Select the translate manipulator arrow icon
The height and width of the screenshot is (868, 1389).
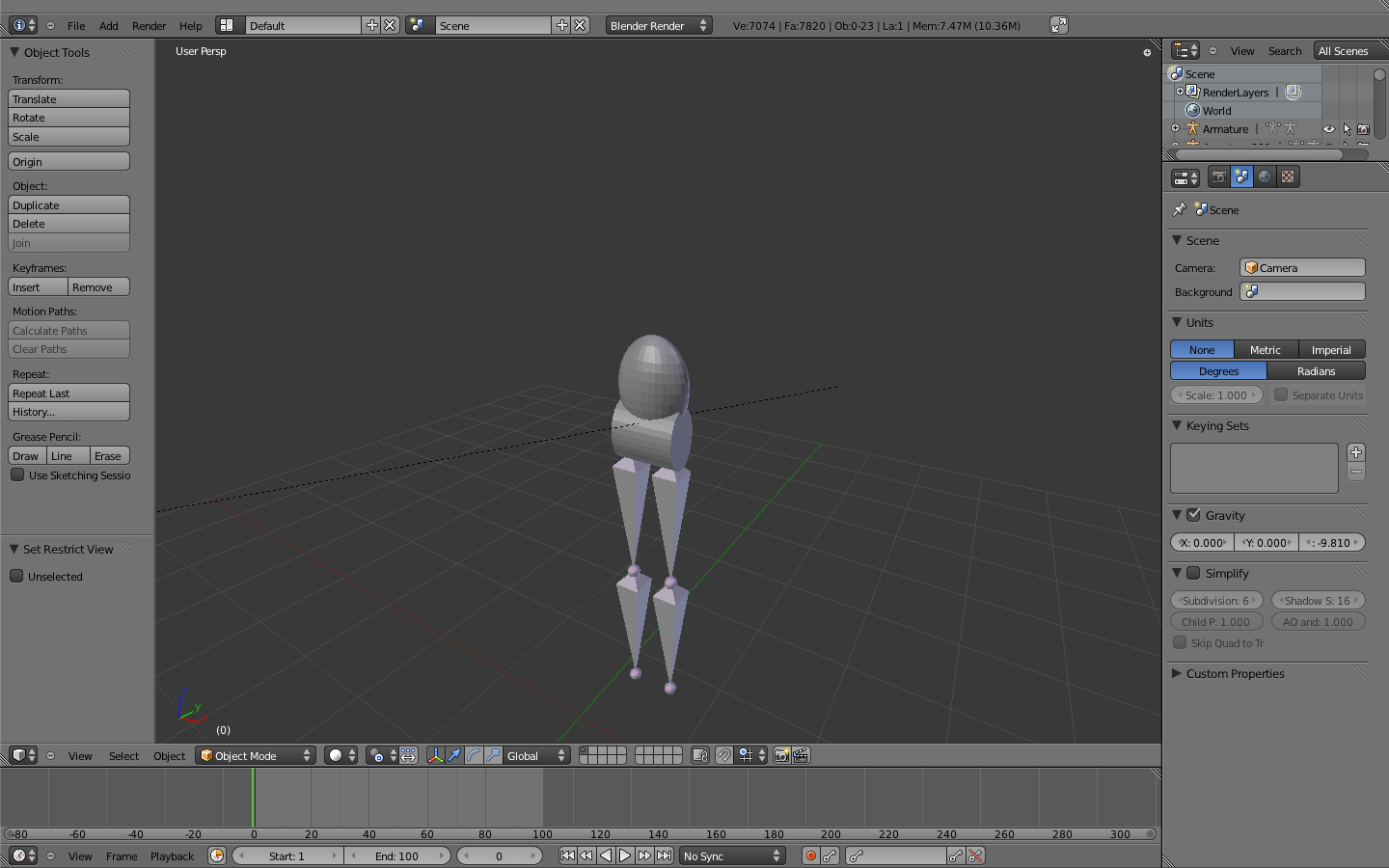pyautogui.click(x=454, y=756)
